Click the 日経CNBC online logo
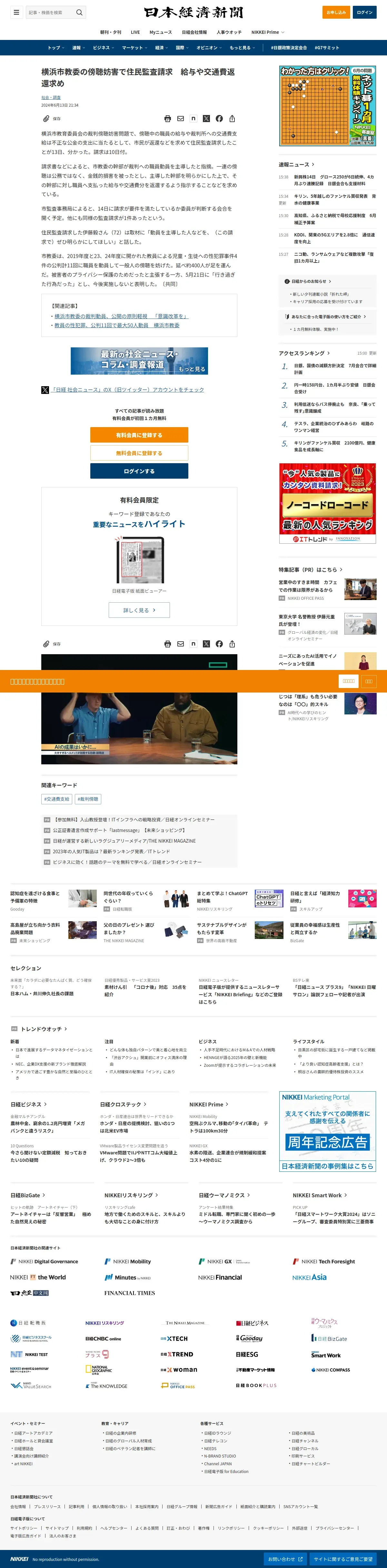The width and height of the screenshot is (387, 1568). [x=103, y=1339]
